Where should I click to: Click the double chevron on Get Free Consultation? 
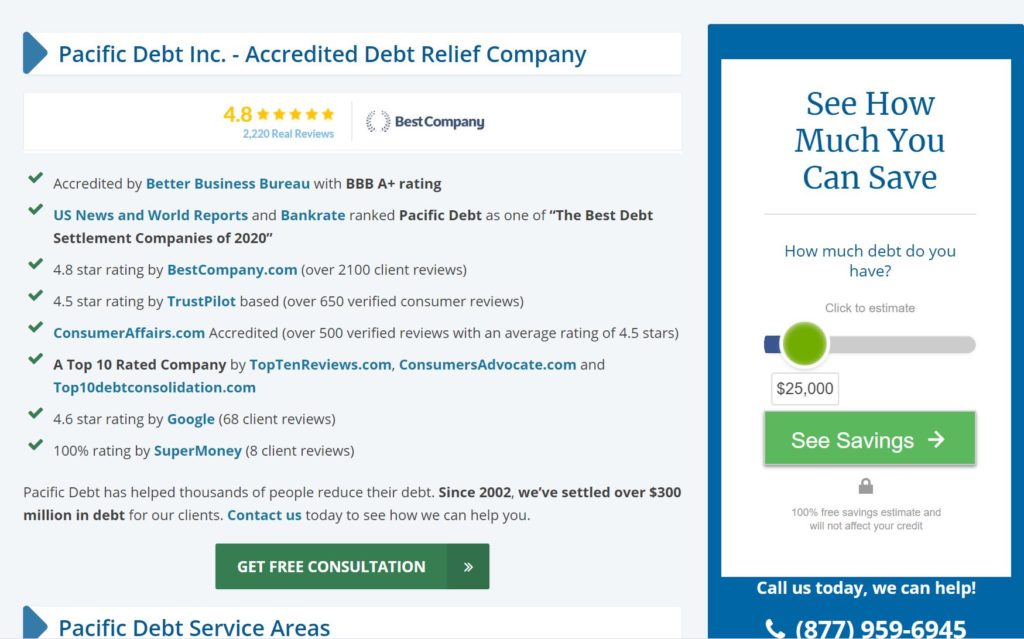click(x=468, y=566)
